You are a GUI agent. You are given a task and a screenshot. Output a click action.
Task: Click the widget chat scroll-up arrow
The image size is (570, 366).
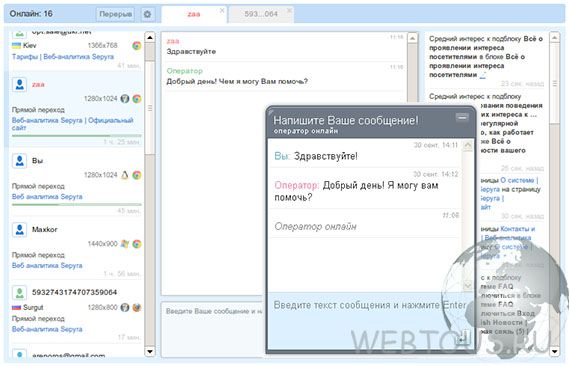[467, 146]
